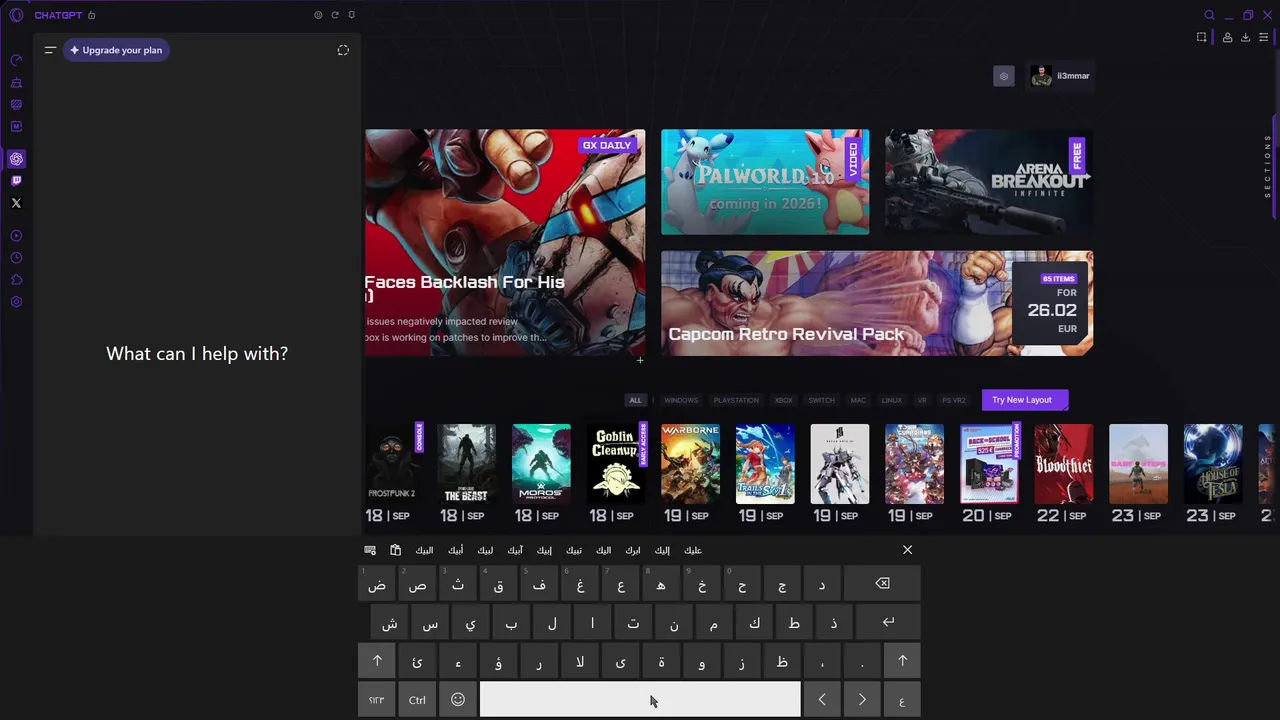Viewport: 1280px width, 720px height.
Task: Open Settings gear icon in sidebar
Action: click(16, 302)
